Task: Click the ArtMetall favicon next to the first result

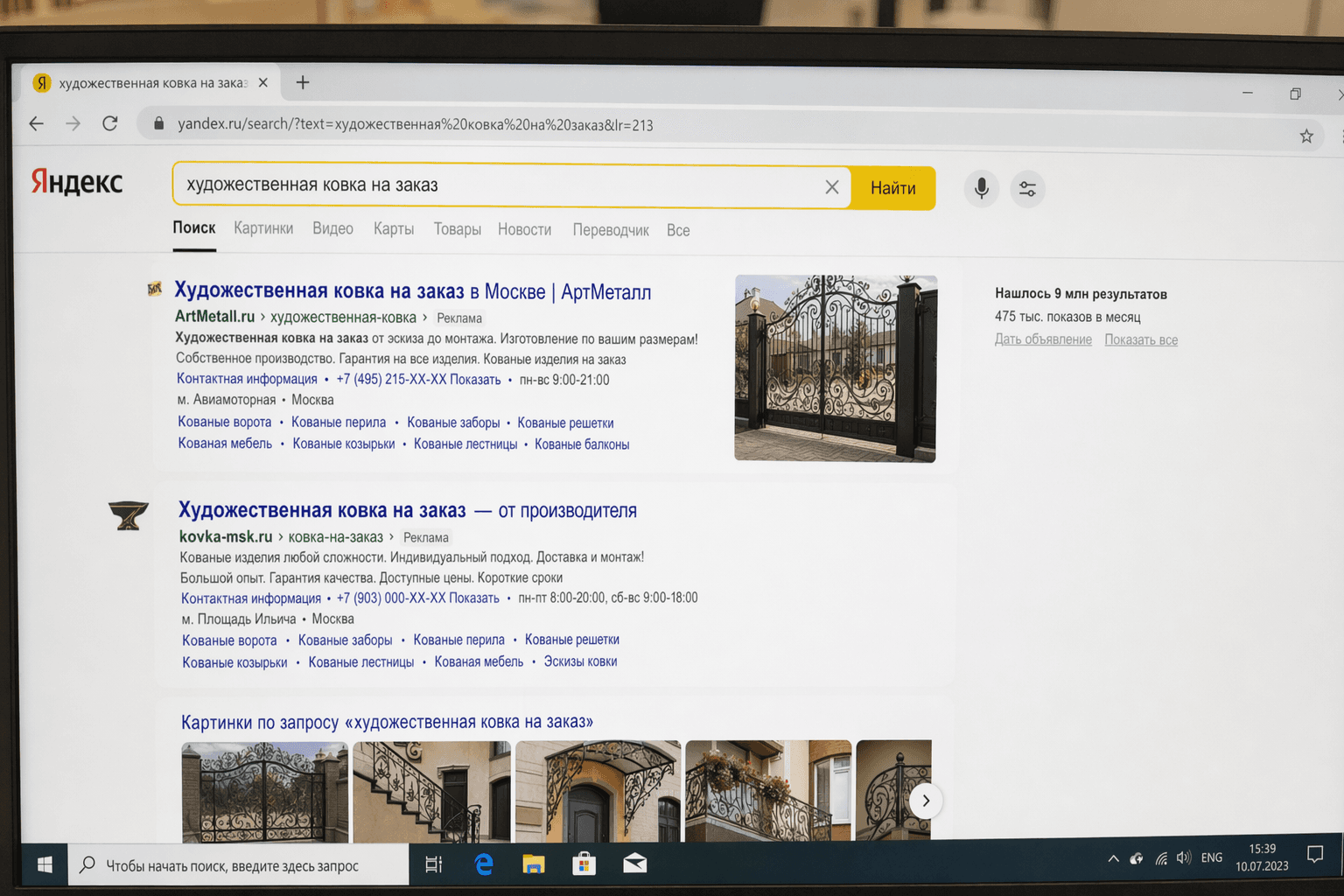Action: (154, 290)
